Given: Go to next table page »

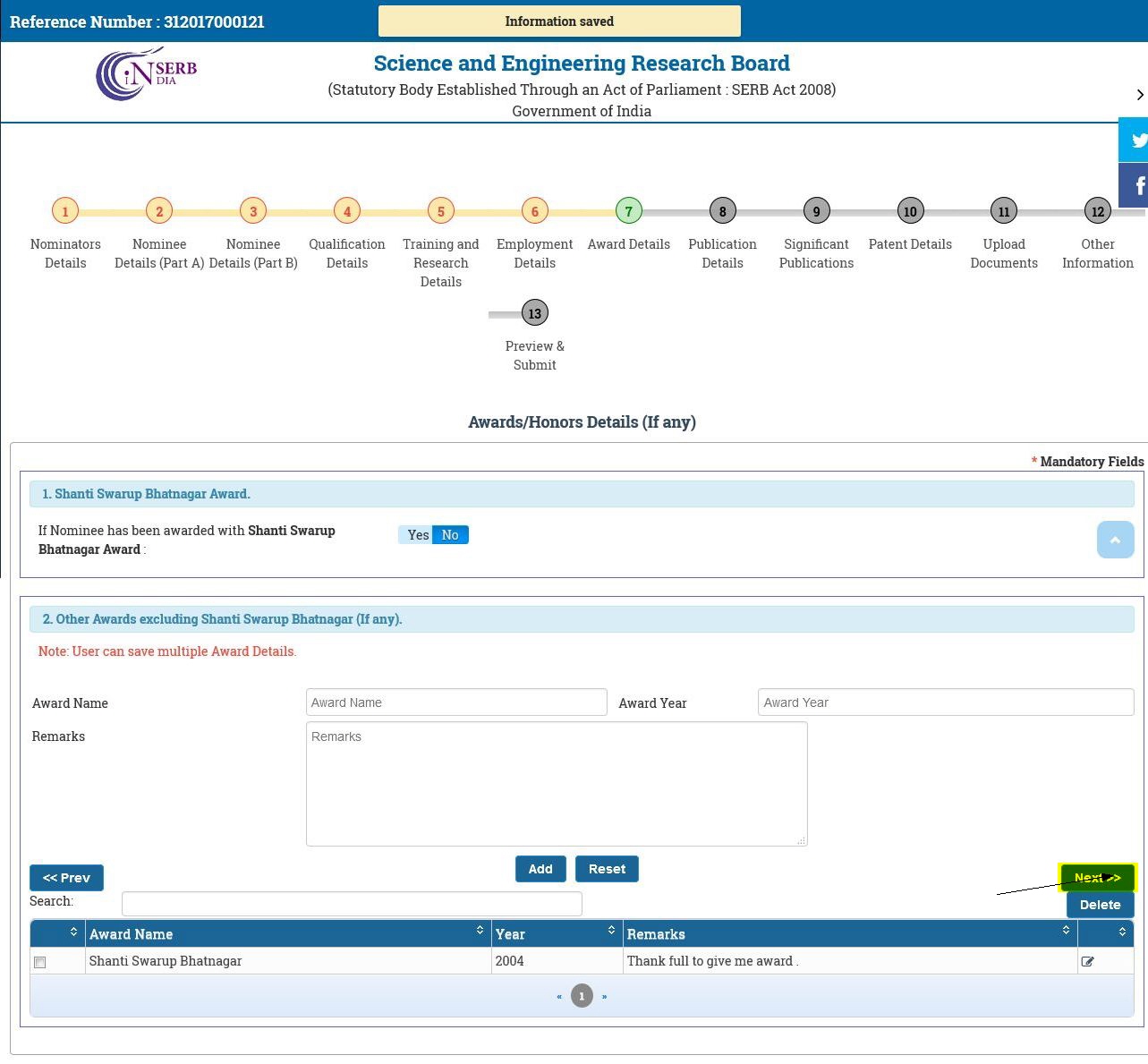Looking at the screenshot, I should click(604, 996).
